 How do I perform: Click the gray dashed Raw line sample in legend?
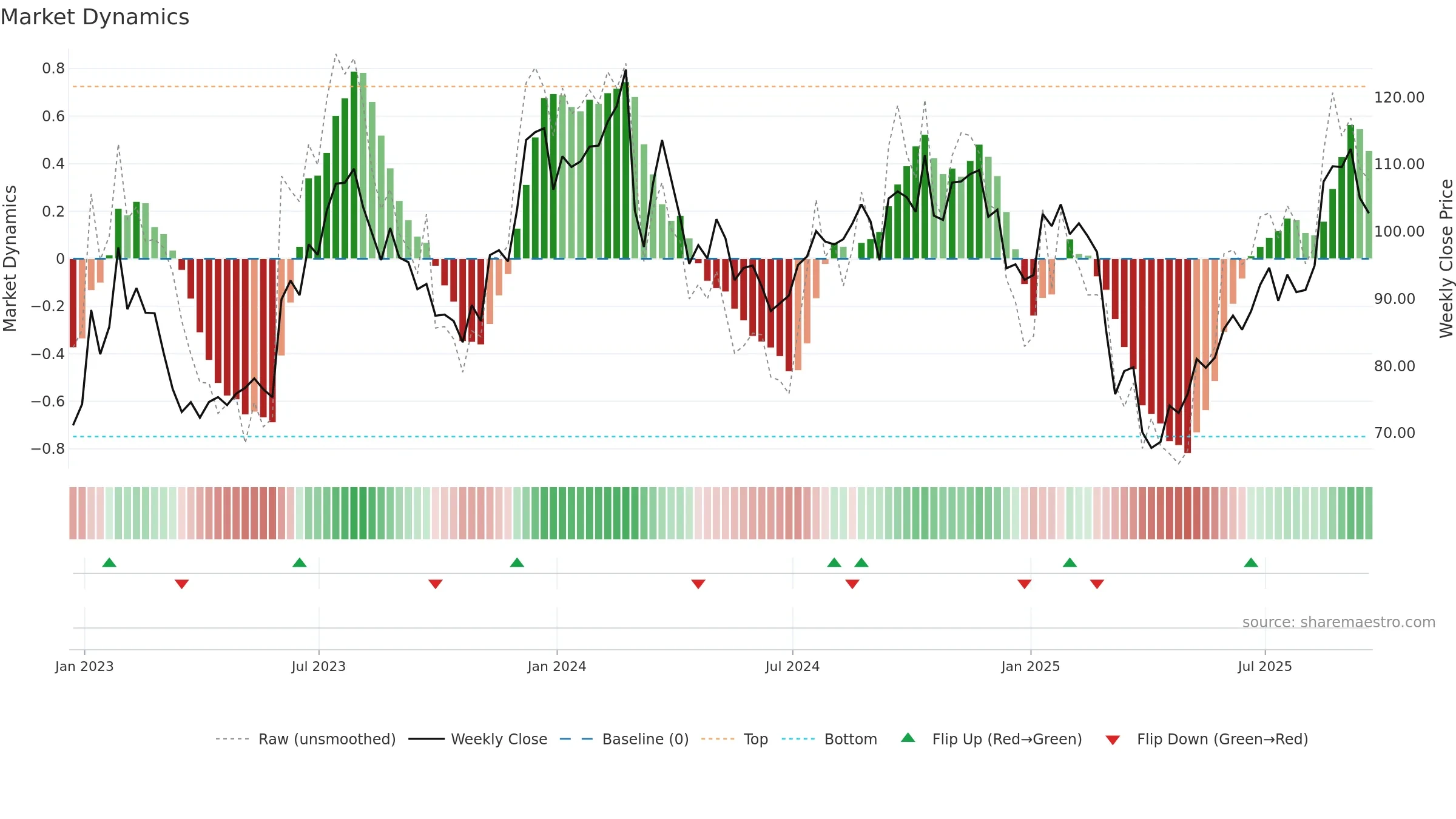pyautogui.click(x=232, y=739)
